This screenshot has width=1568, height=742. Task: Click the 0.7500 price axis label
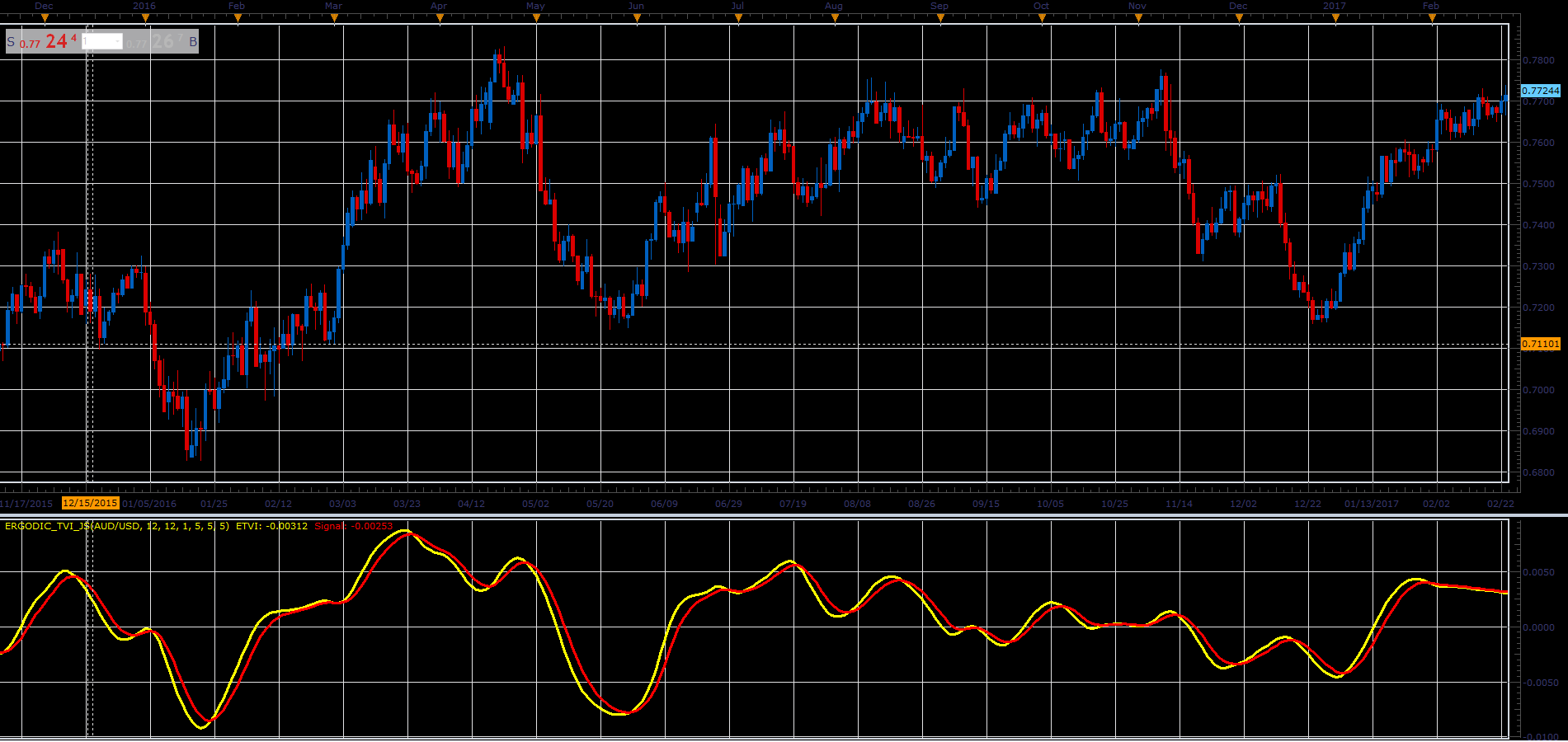1539,184
